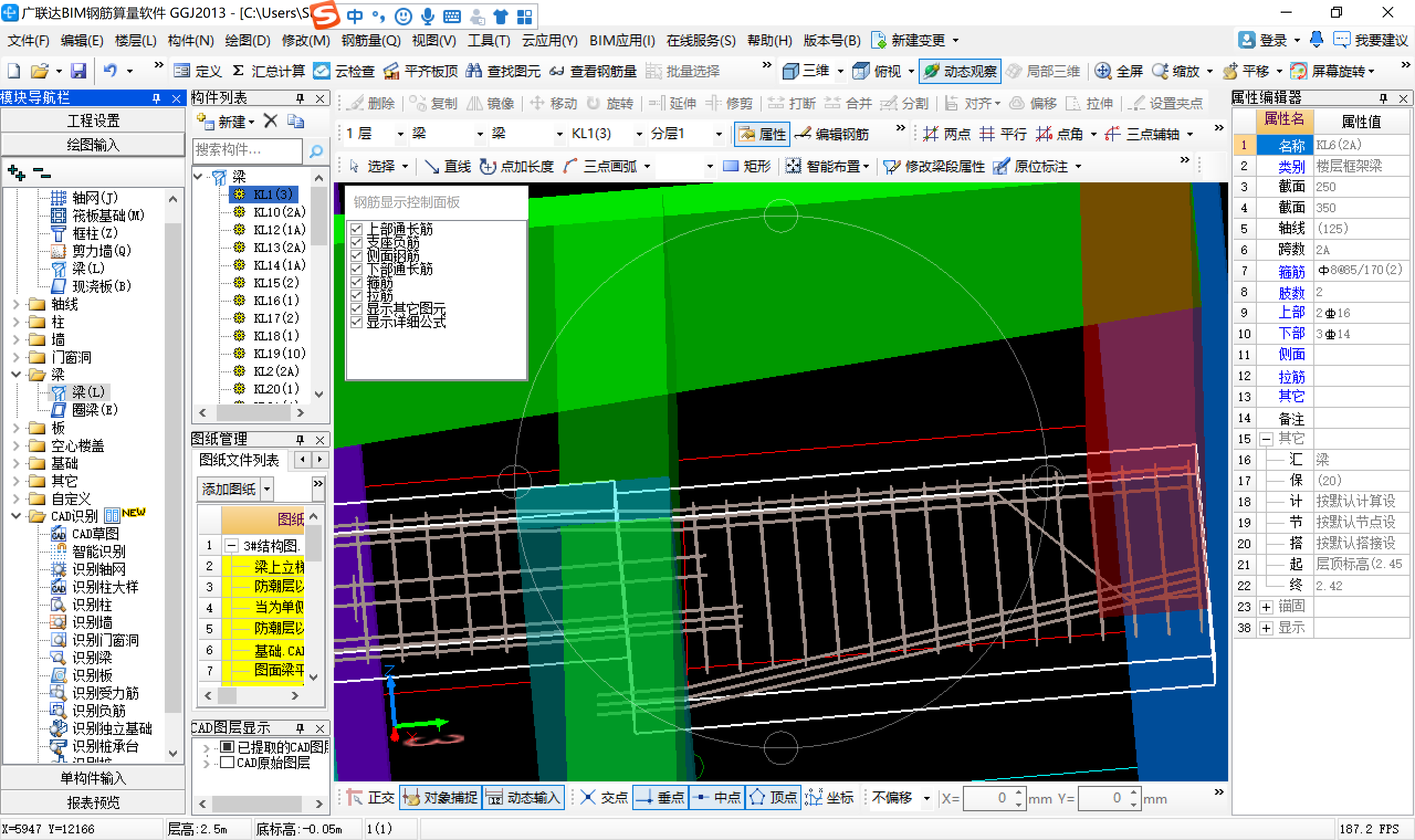Select 点加长度 point plus length tool
1415x840 pixels.
[x=516, y=166]
